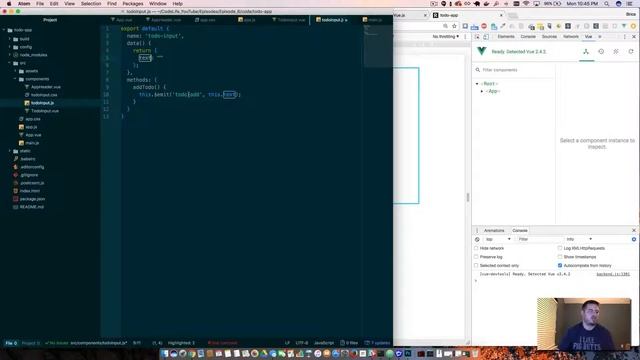
Task: Click the zoom magnifier icon in address bar
Action: point(445,26)
